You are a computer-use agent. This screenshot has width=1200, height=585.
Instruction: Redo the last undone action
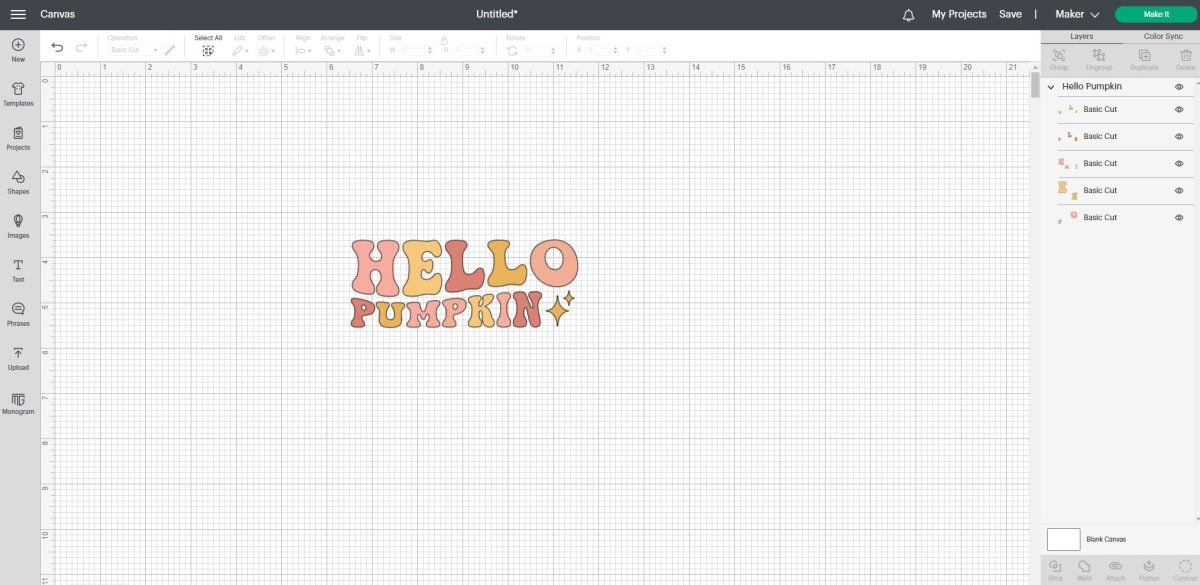tap(81, 48)
